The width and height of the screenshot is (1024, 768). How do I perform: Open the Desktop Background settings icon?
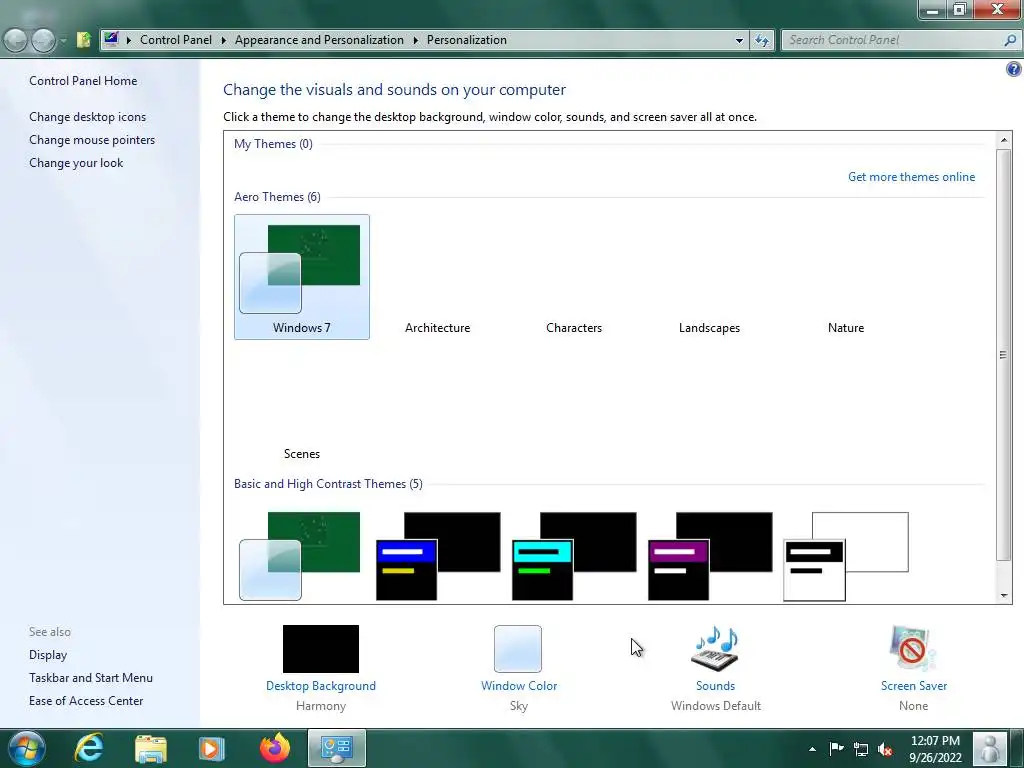tap(321, 648)
